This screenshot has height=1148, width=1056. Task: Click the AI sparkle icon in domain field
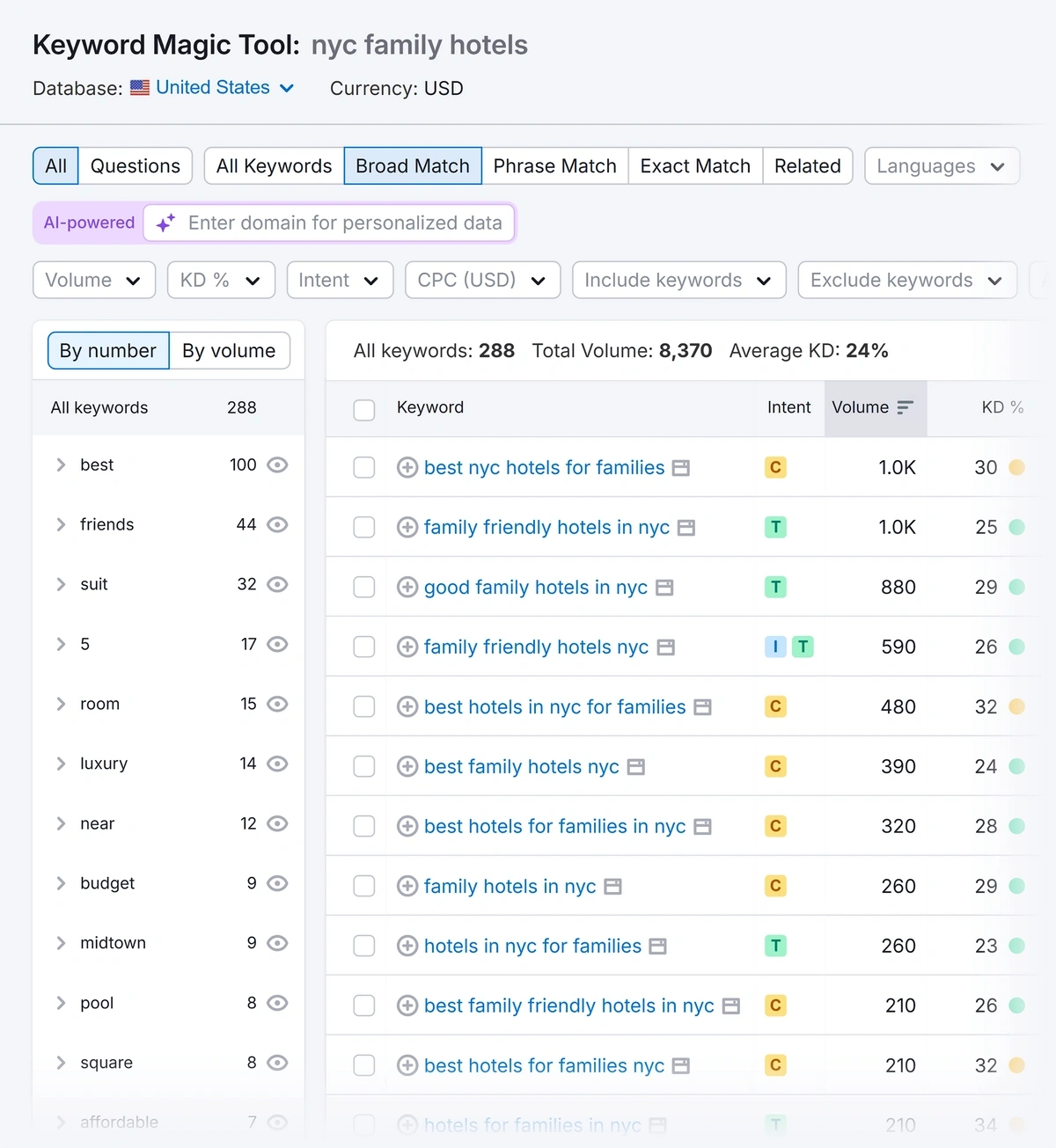(165, 223)
